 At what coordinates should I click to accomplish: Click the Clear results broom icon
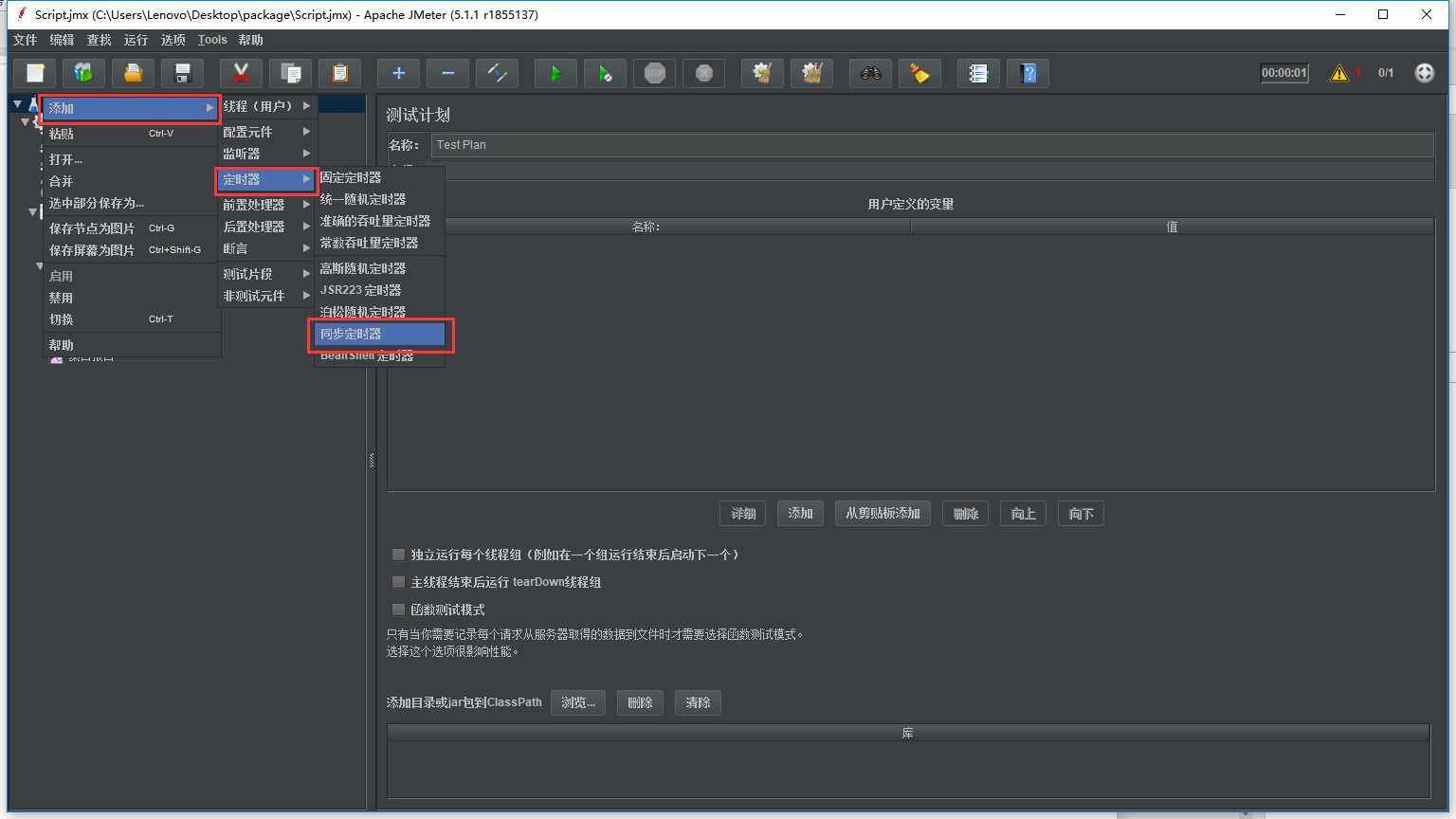[763, 73]
